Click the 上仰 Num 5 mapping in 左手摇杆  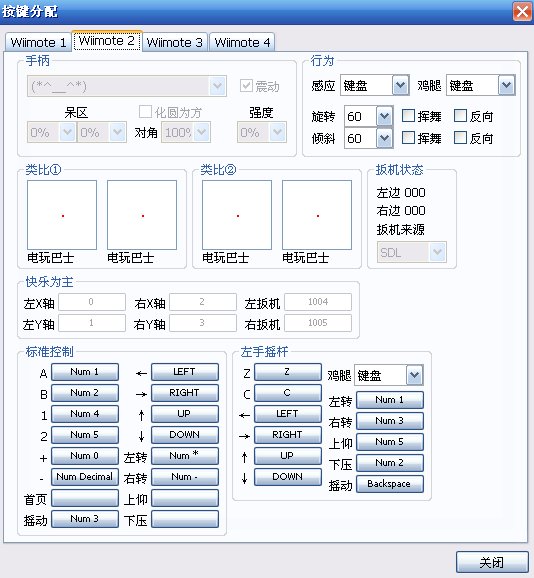point(390,442)
